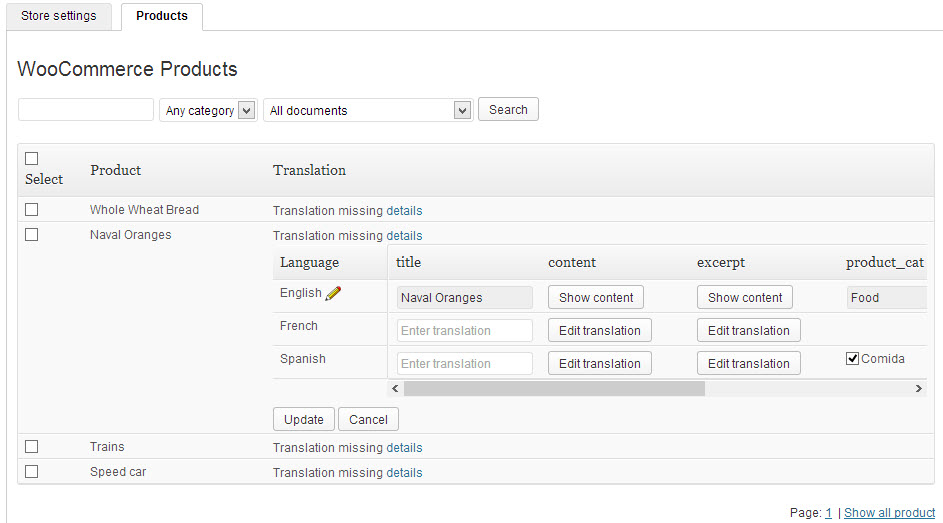
Task: Click the Speed car product name
Action: point(118,472)
